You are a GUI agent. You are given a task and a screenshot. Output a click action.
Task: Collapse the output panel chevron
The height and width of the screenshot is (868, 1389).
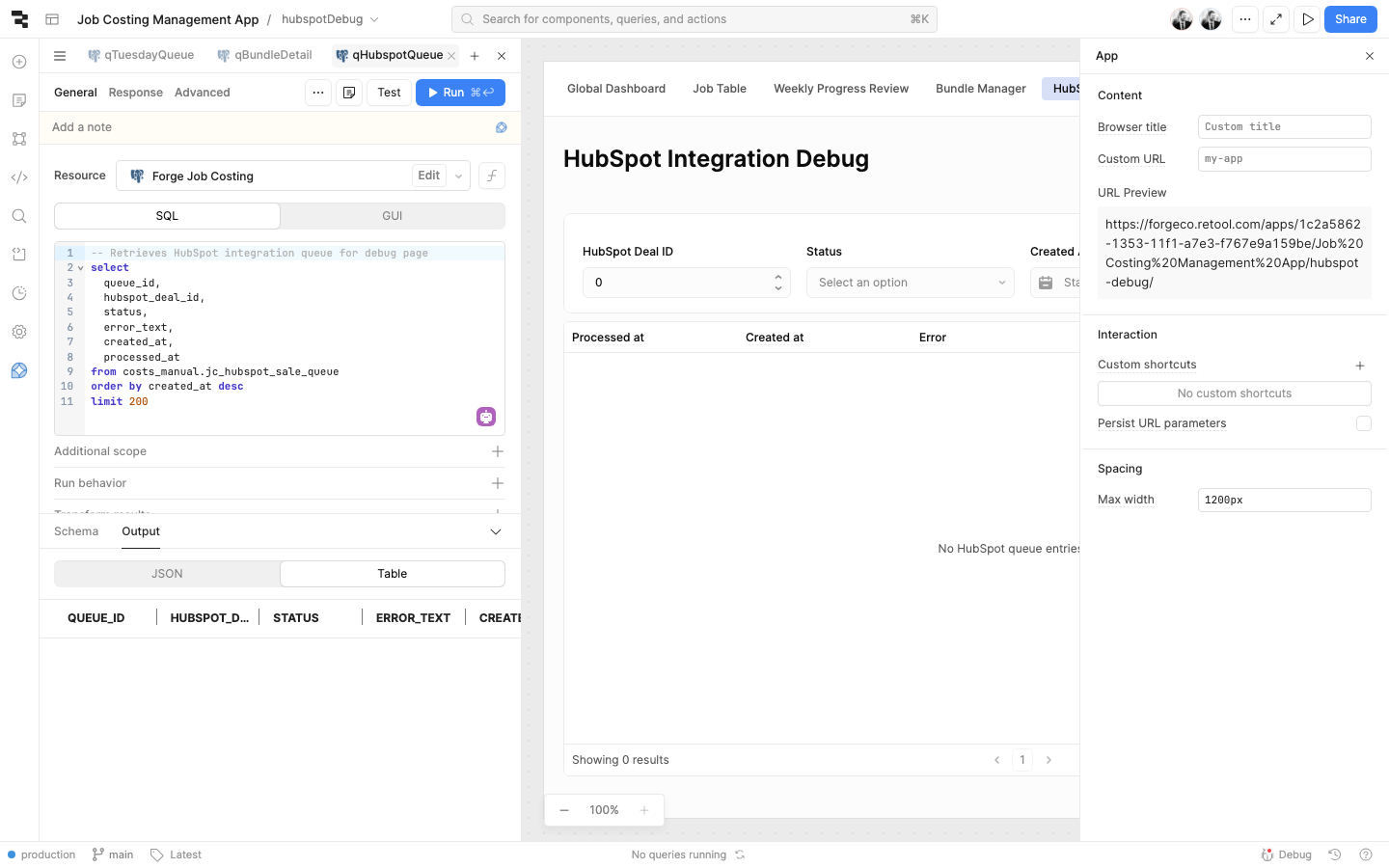(x=496, y=531)
